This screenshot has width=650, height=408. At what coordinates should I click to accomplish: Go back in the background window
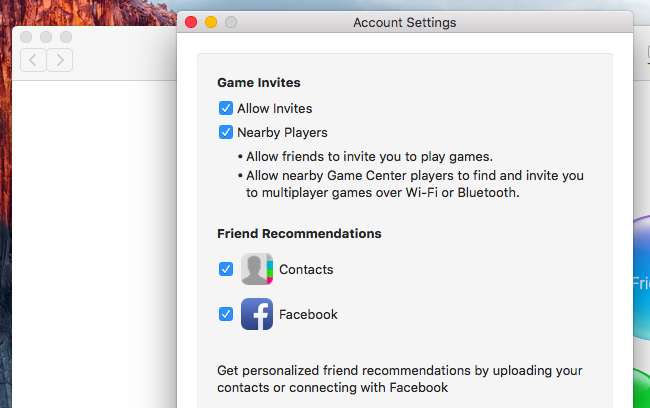click(x=33, y=60)
